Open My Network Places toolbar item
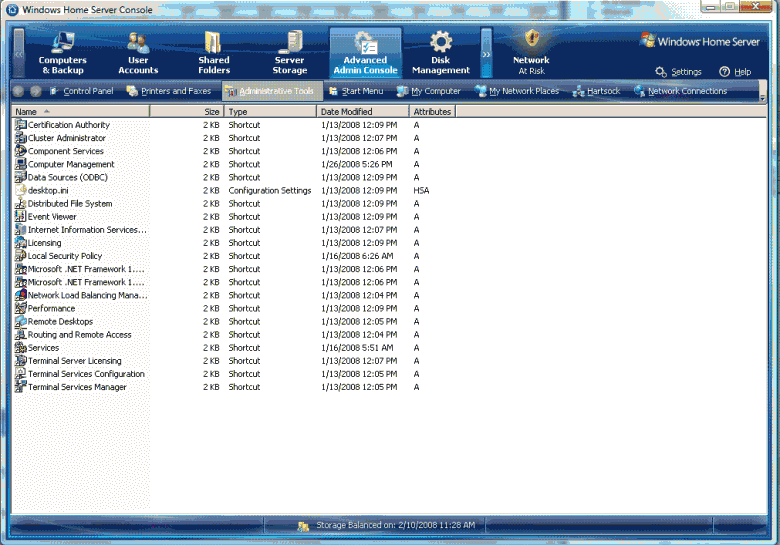 coord(516,91)
